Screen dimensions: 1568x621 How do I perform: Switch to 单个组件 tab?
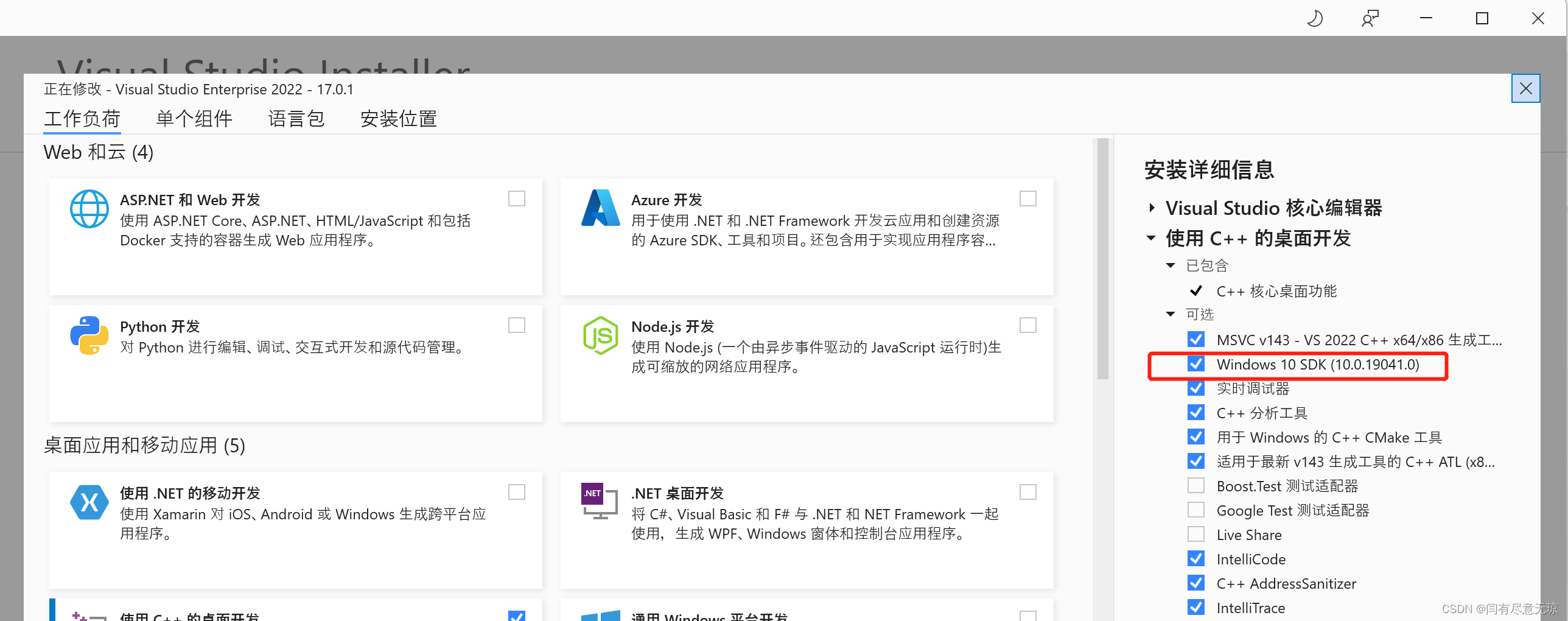[x=194, y=119]
